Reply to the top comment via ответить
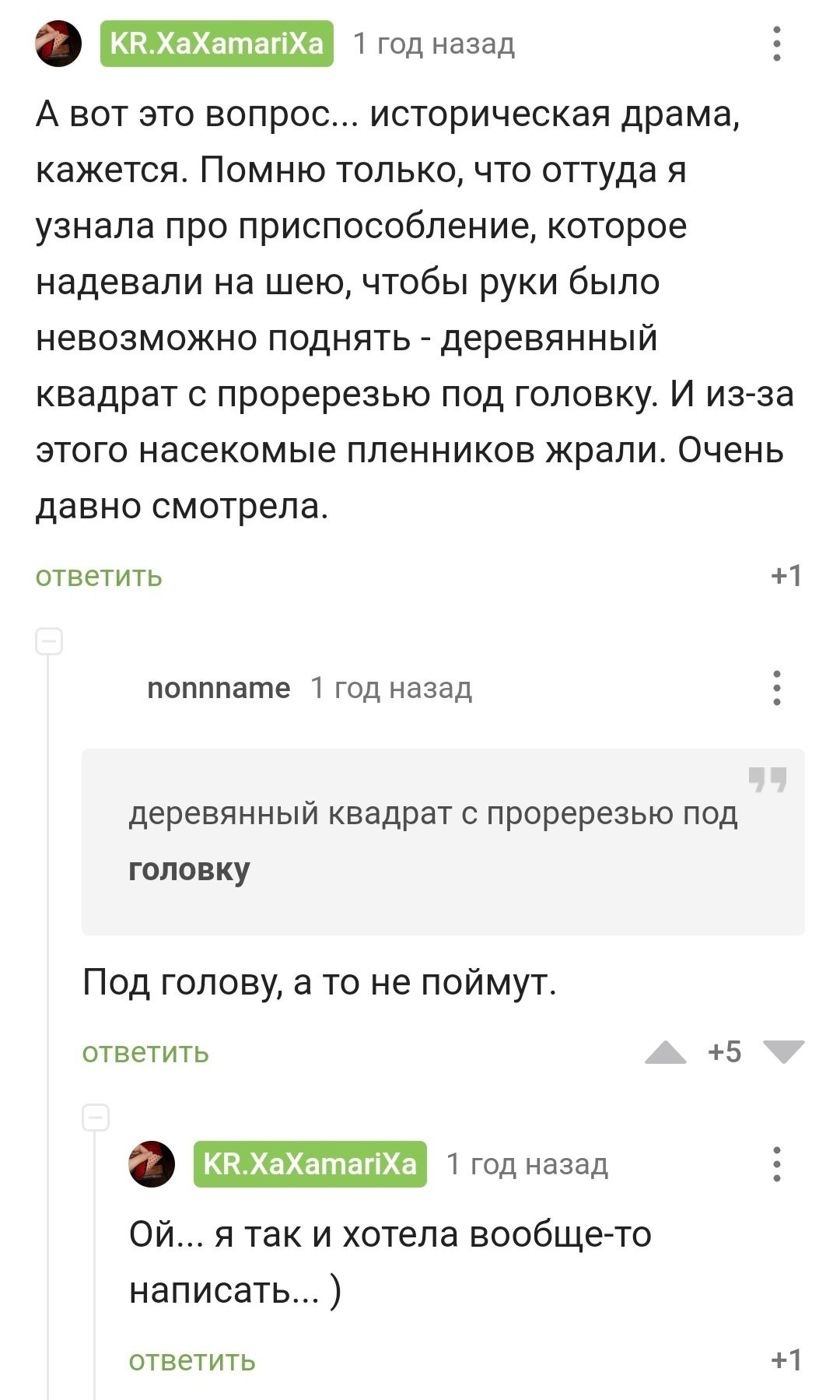Screen dimensions: 840x1400 (99, 577)
